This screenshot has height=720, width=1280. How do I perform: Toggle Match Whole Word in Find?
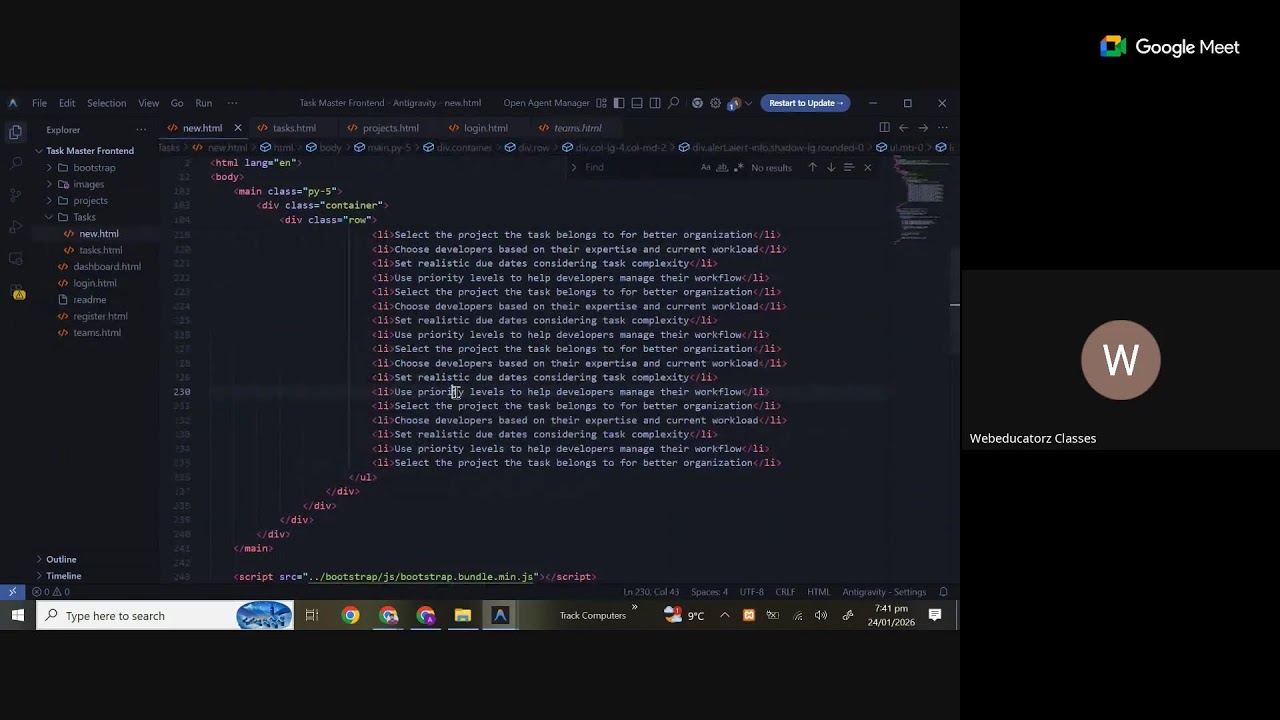point(722,167)
